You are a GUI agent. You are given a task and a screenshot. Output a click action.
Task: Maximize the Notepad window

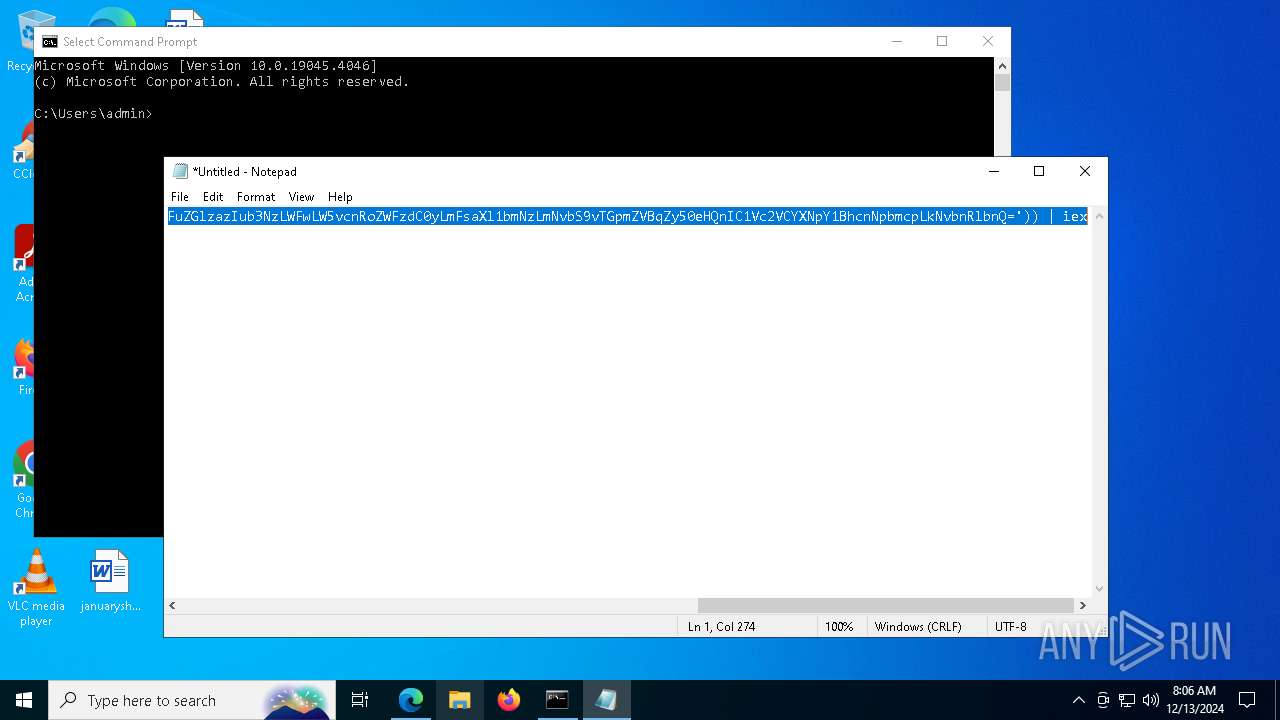pyautogui.click(x=1039, y=171)
